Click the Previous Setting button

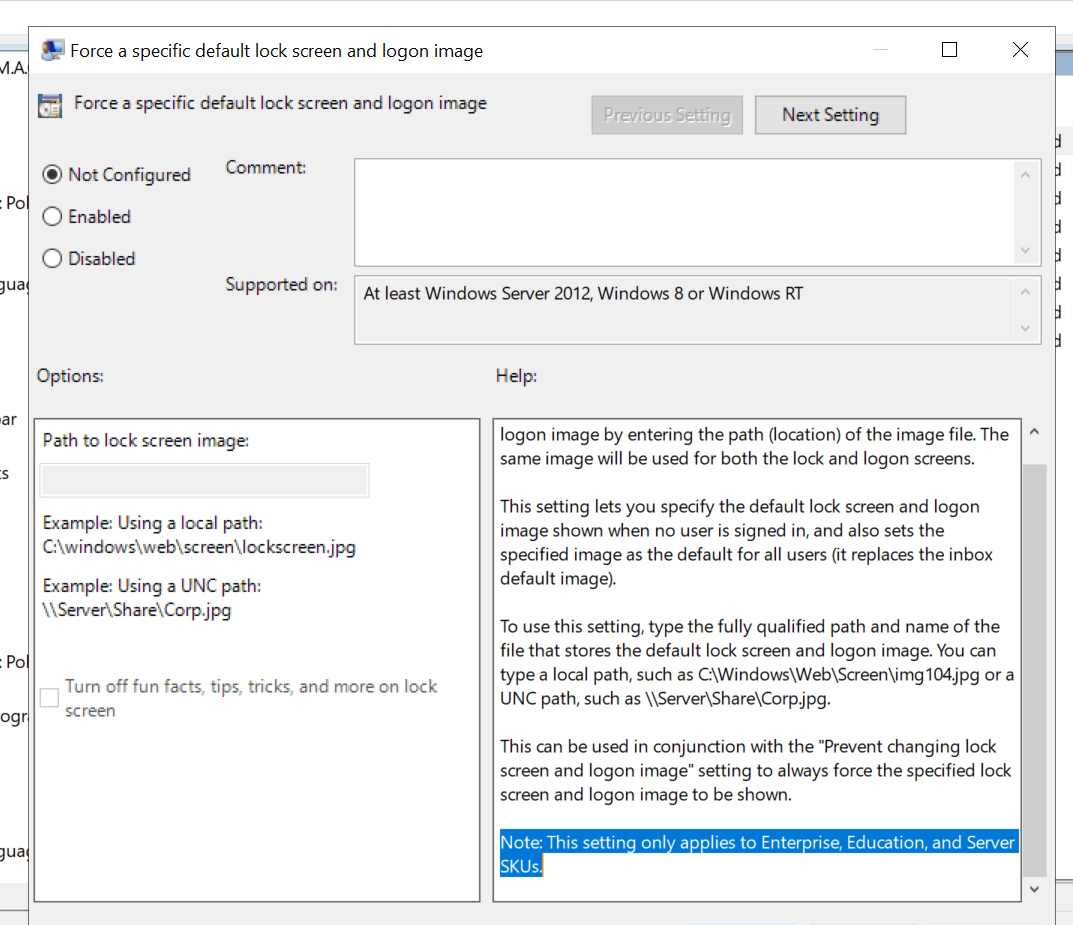pos(667,115)
